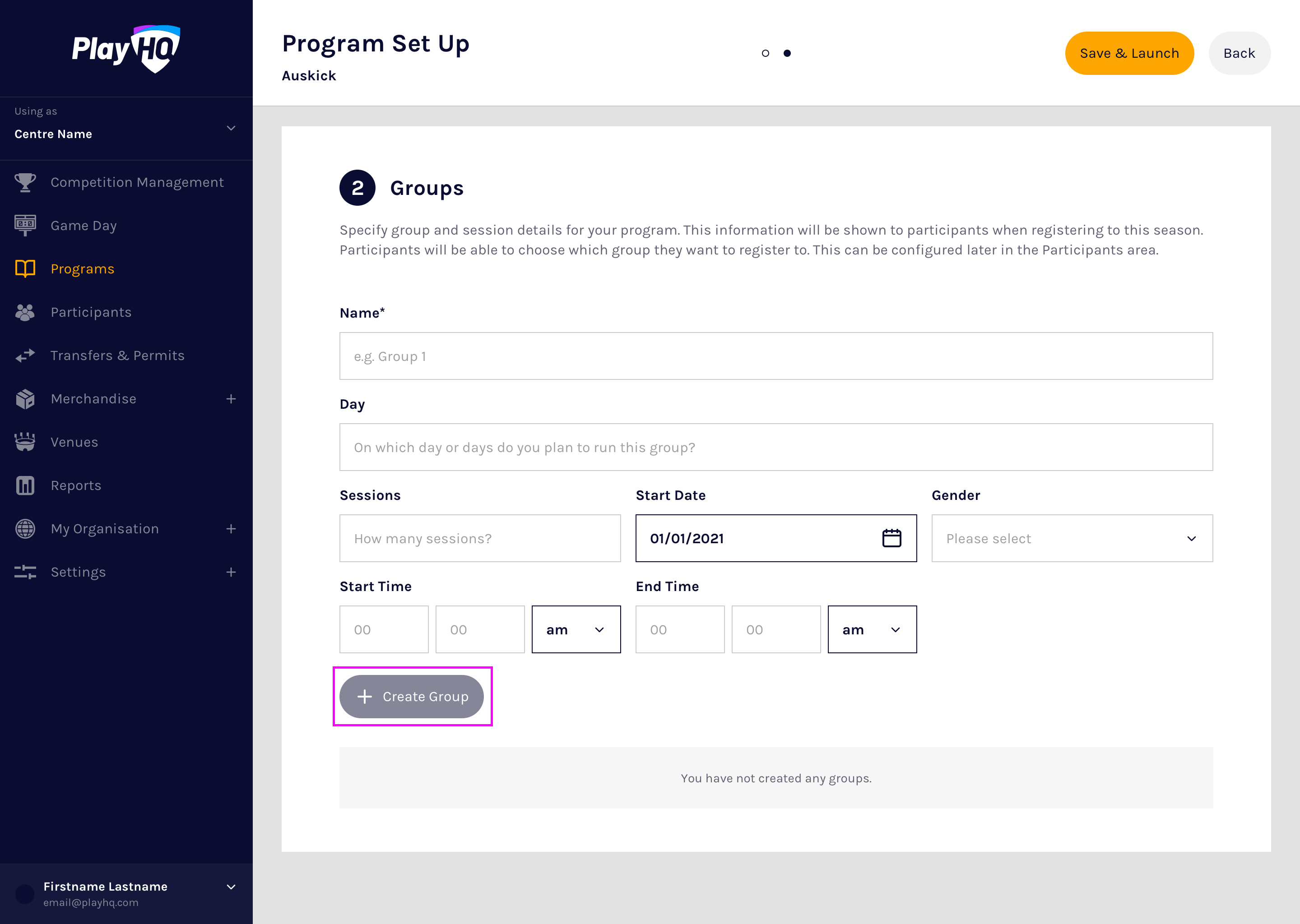The image size is (1300, 924).
Task: Click the Transfers & Permits arrows icon
Action: (x=25, y=356)
